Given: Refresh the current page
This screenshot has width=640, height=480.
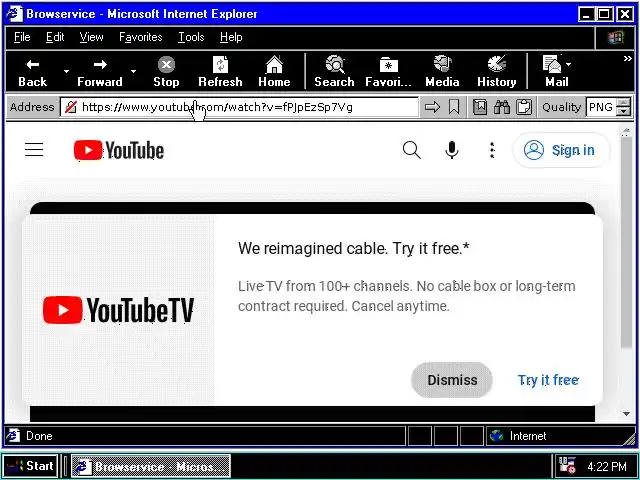Looking at the screenshot, I should pos(220,72).
